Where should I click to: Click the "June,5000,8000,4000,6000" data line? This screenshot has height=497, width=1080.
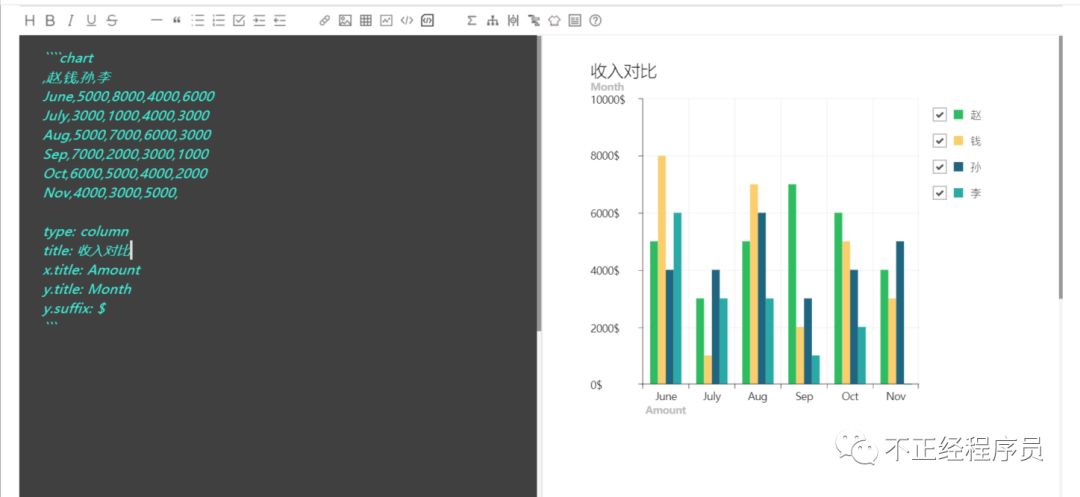(x=129, y=96)
